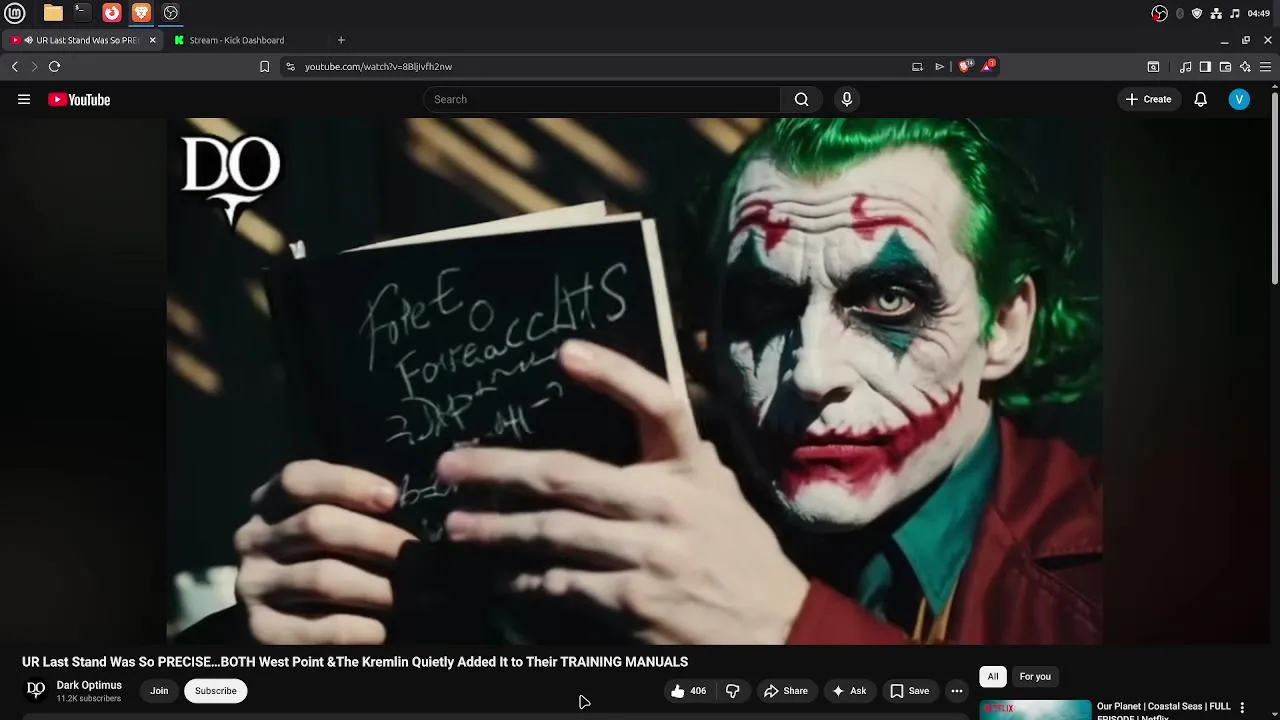
Task: Subscribe to Dark Optimus
Action: click(215, 691)
